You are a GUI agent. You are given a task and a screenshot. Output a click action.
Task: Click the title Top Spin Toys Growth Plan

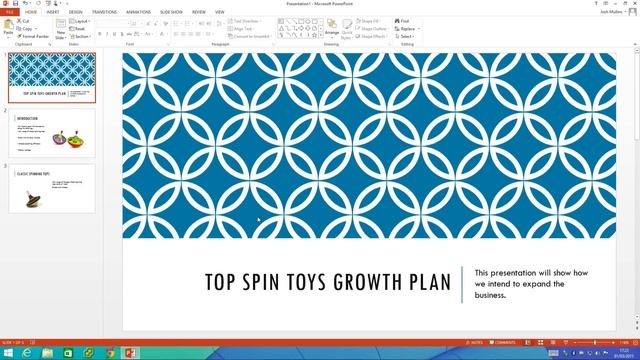[x=328, y=282]
